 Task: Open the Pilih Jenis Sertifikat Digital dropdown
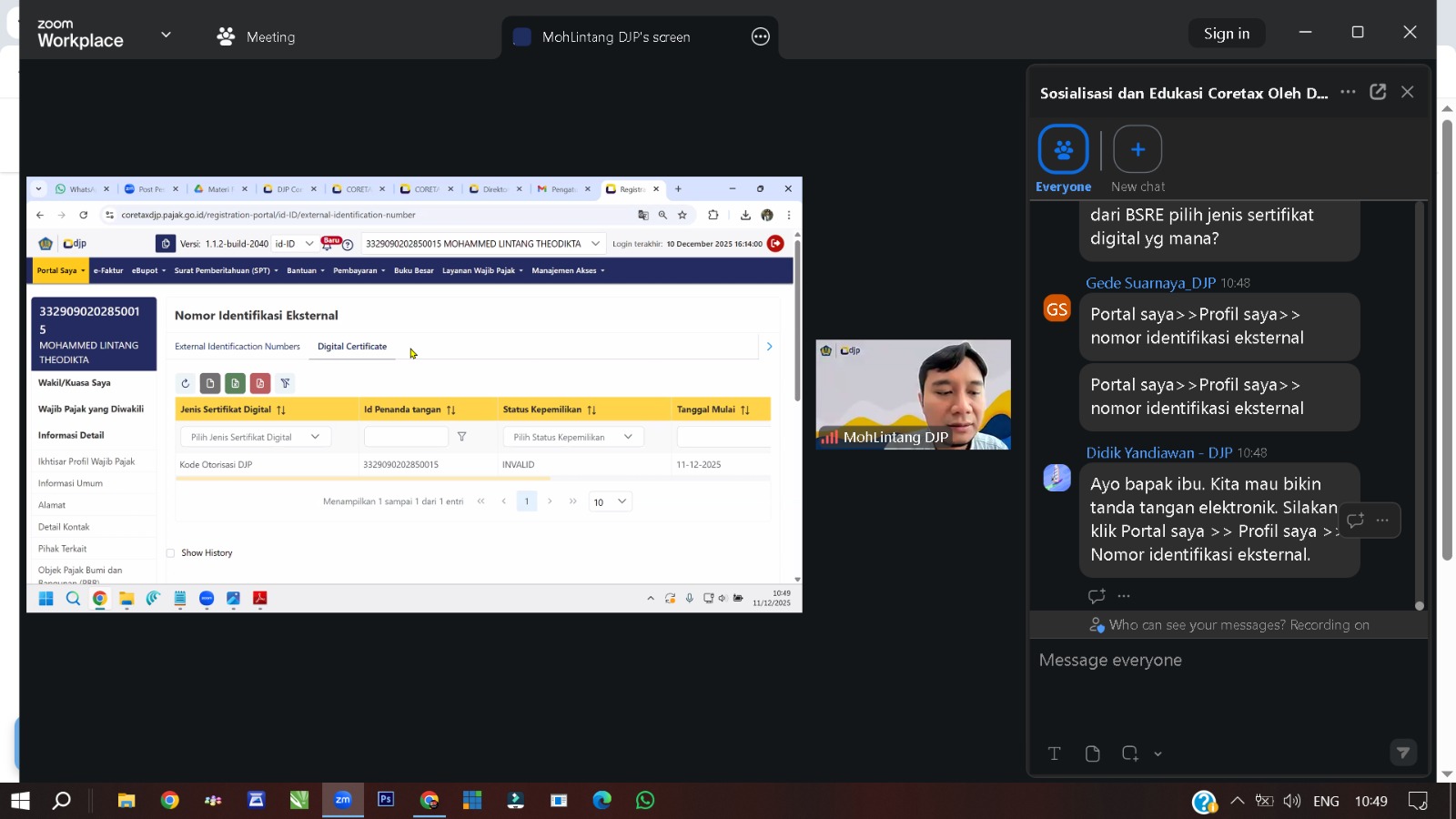click(x=255, y=437)
